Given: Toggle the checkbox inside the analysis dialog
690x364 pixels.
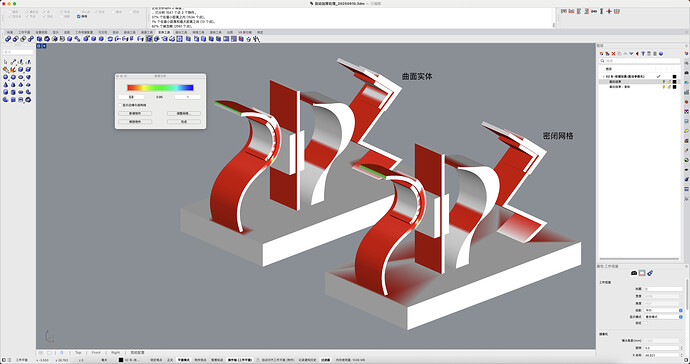Looking at the screenshot, I should pos(121,105).
